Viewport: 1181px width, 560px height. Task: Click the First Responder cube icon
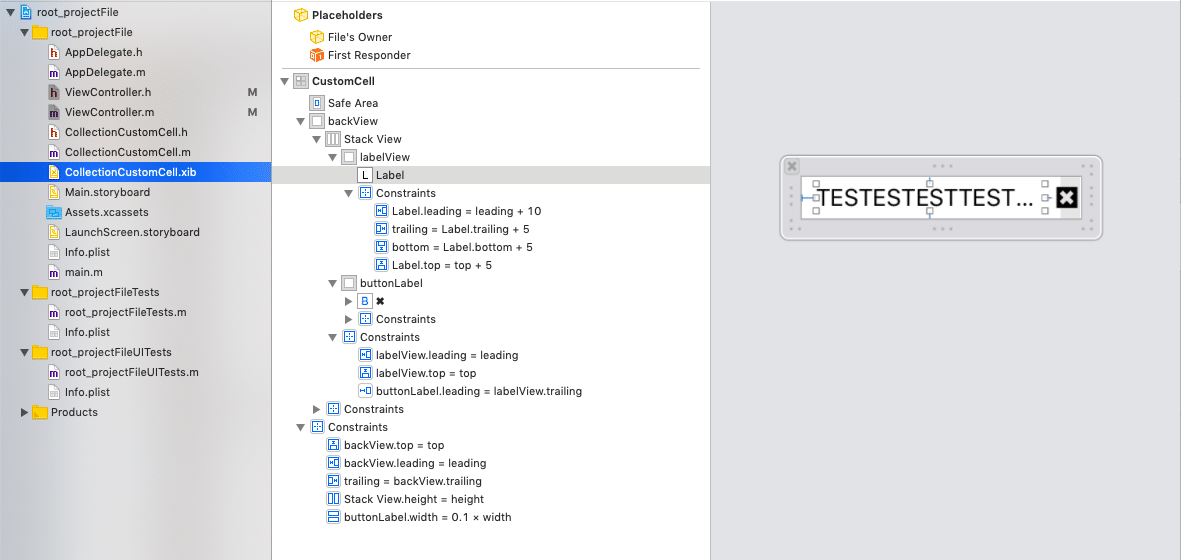tap(317, 55)
